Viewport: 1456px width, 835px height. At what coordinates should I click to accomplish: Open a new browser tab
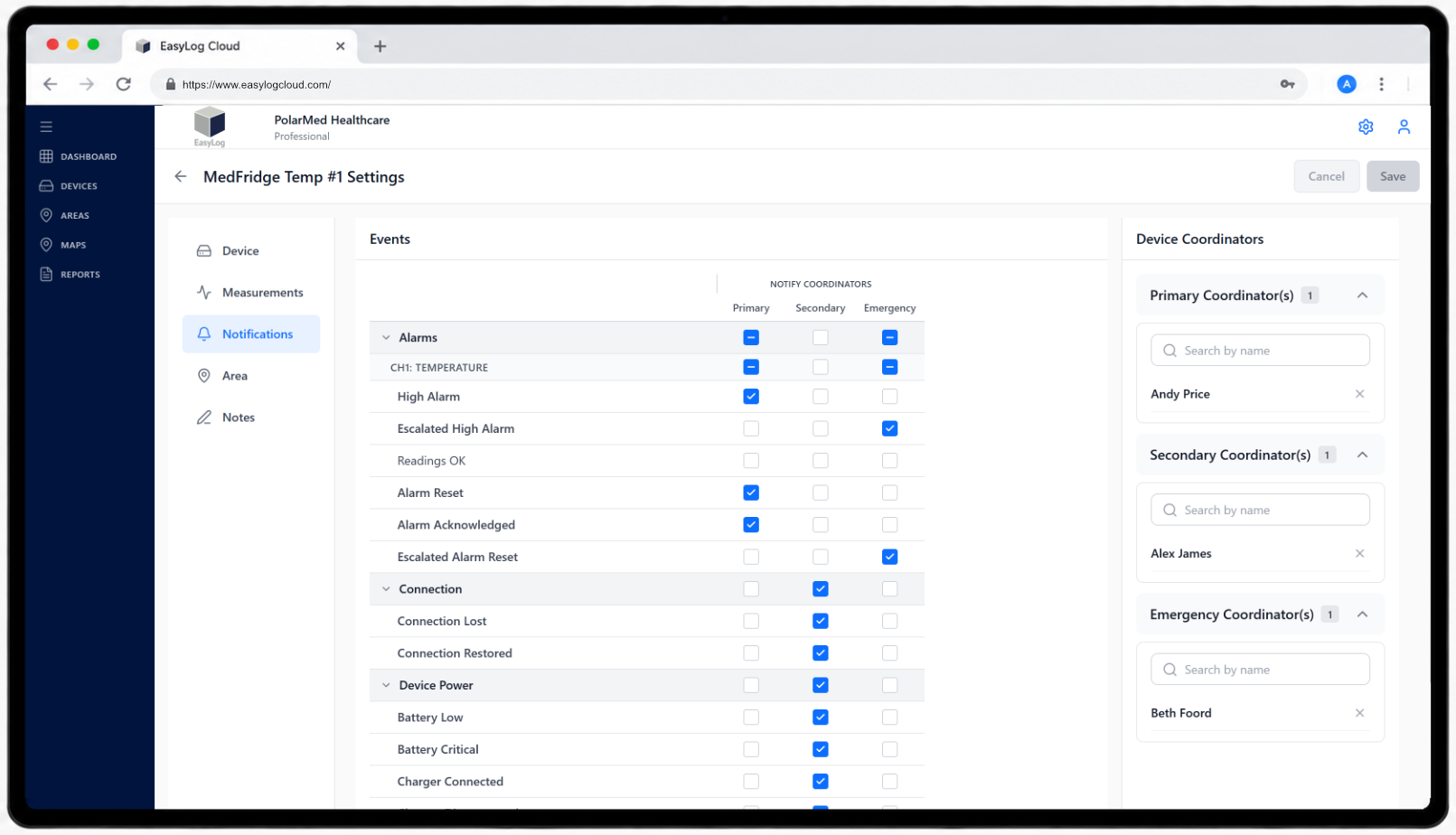380,46
